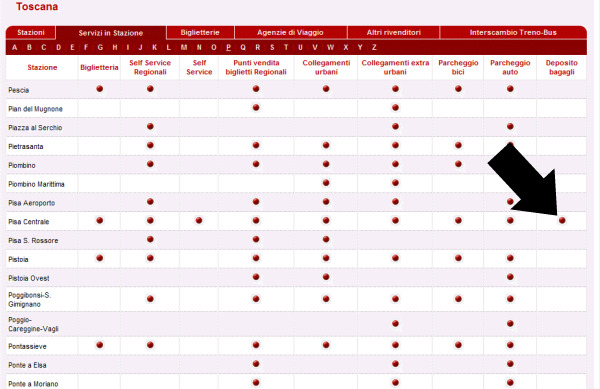Screen dimensions: 600x389
Task: Click Poggibonsi-S. Gimignano Parcheggio bici dot
Action: (458, 299)
